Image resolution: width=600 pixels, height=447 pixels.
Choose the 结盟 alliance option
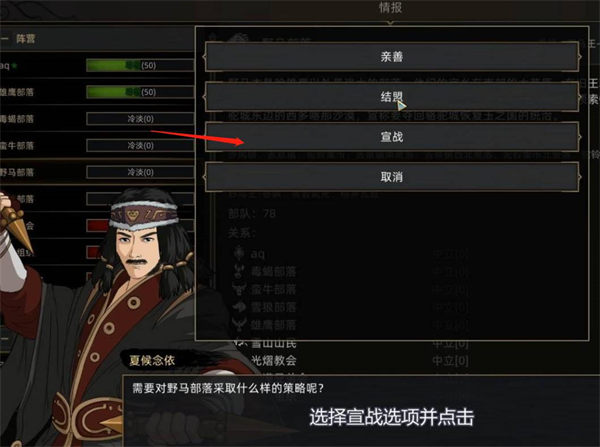(x=392, y=96)
